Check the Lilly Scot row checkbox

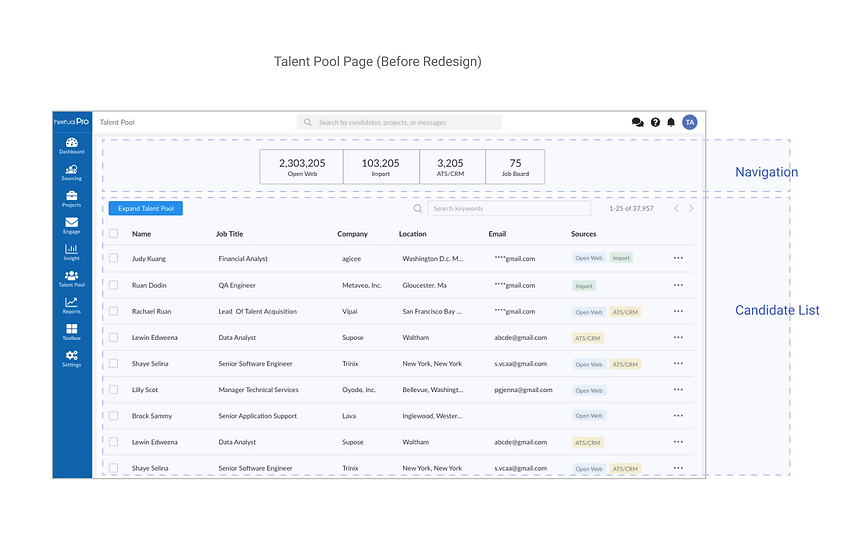pyautogui.click(x=113, y=390)
